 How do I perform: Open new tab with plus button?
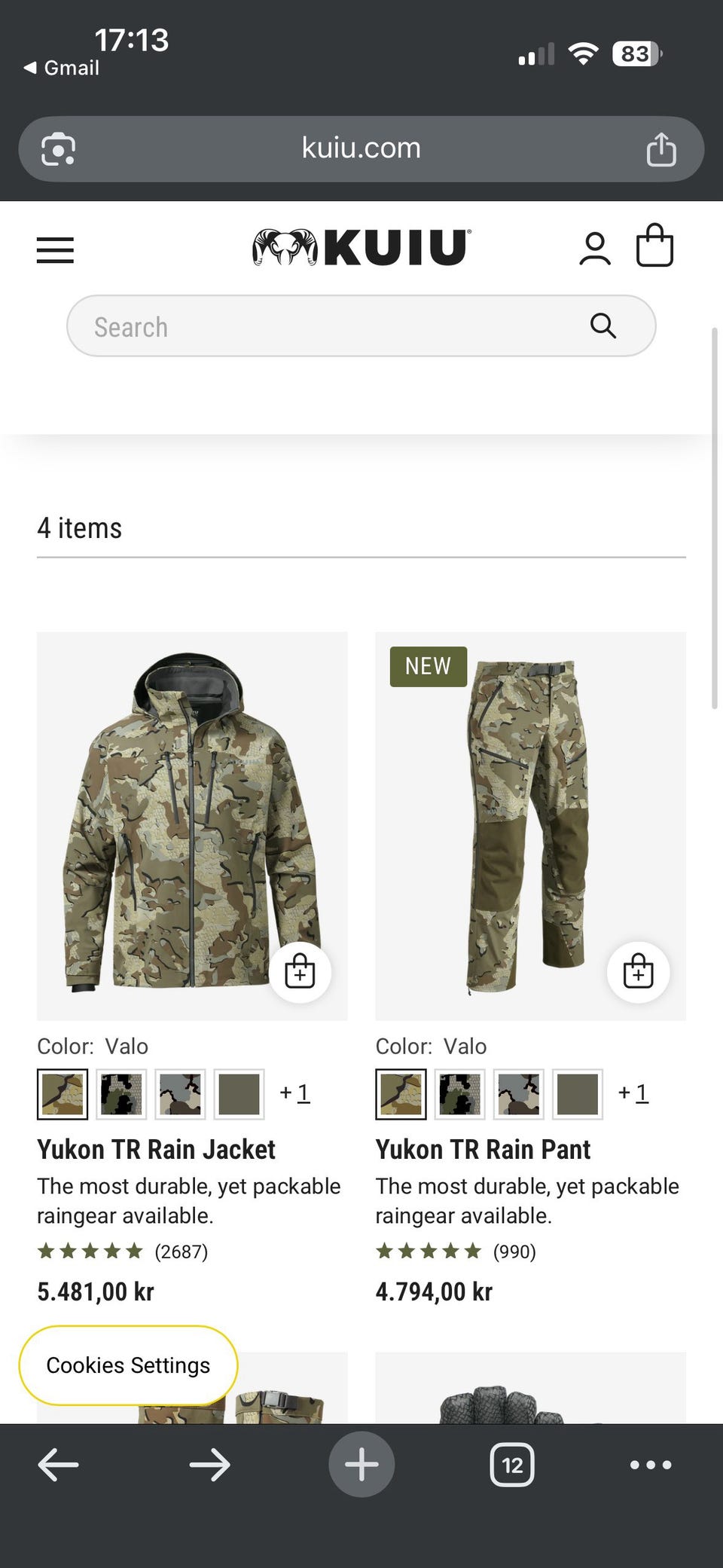pos(361,1465)
